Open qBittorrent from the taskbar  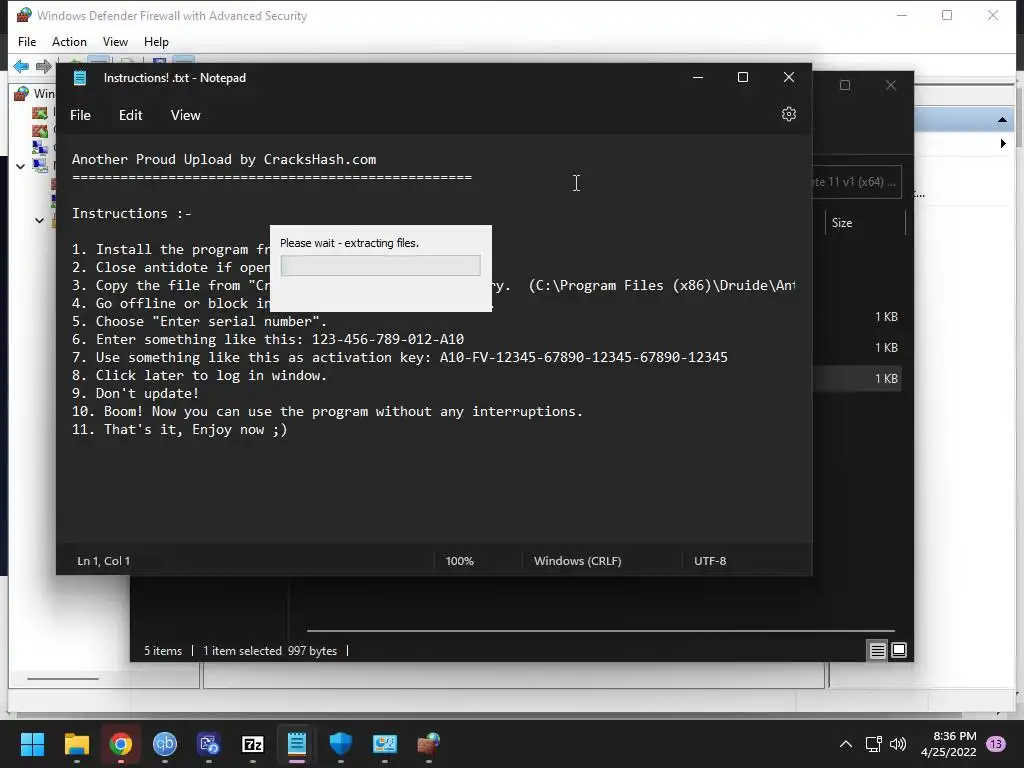tap(165, 744)
